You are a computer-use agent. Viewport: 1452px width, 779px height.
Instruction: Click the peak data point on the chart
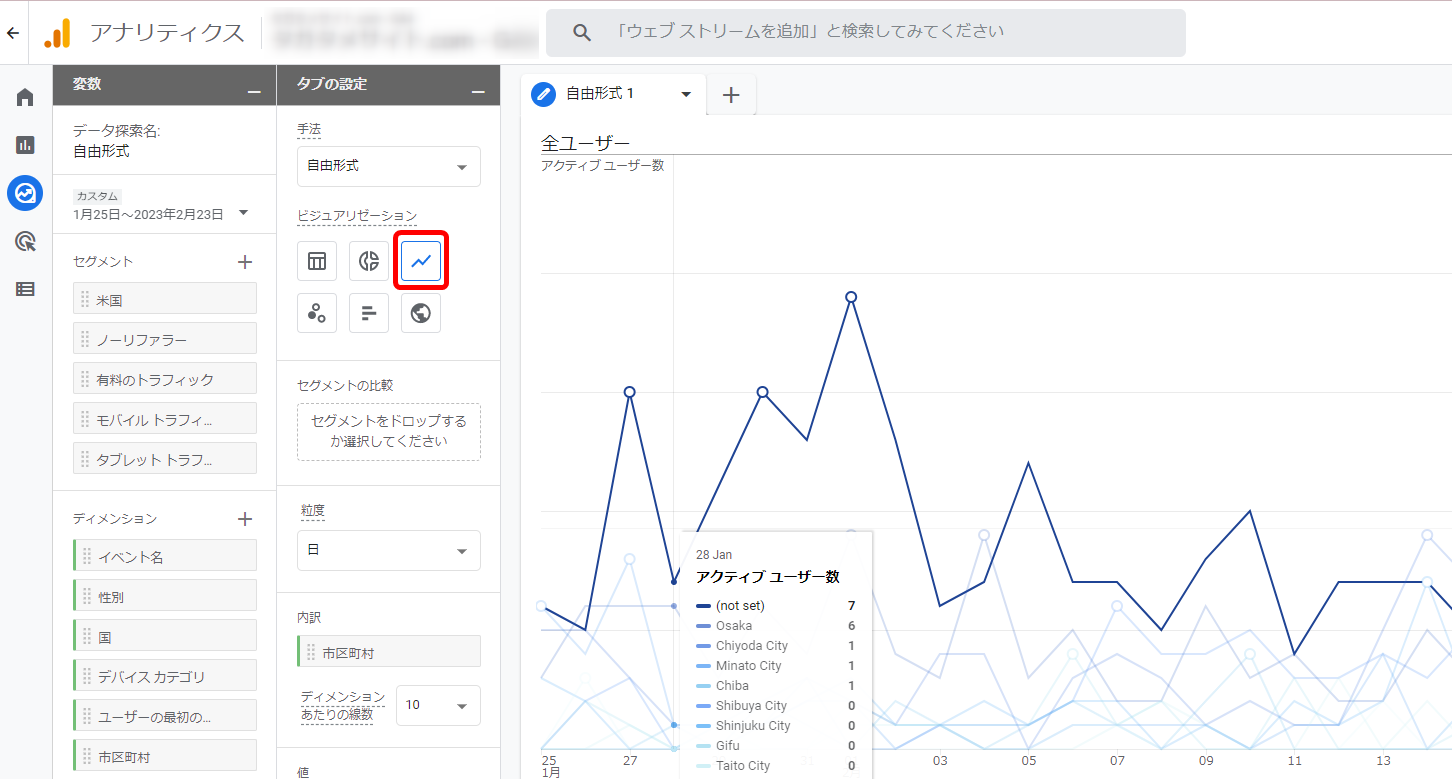pos(851,297)
